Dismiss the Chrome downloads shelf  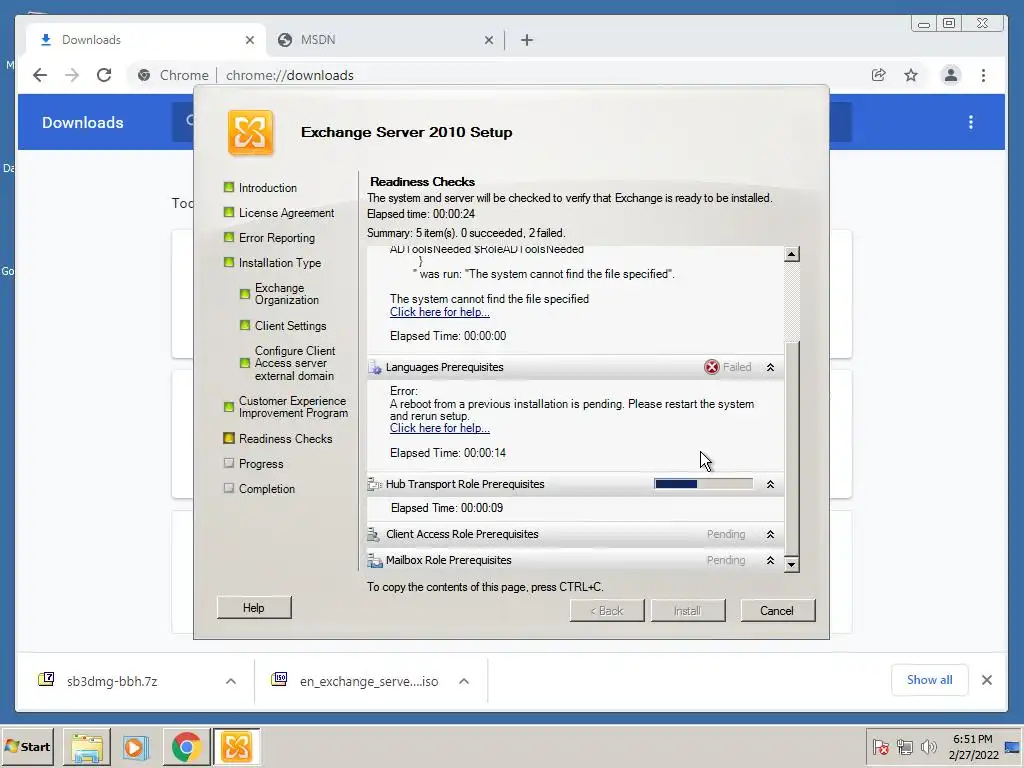pyautogui.click(x=987, y=680)
